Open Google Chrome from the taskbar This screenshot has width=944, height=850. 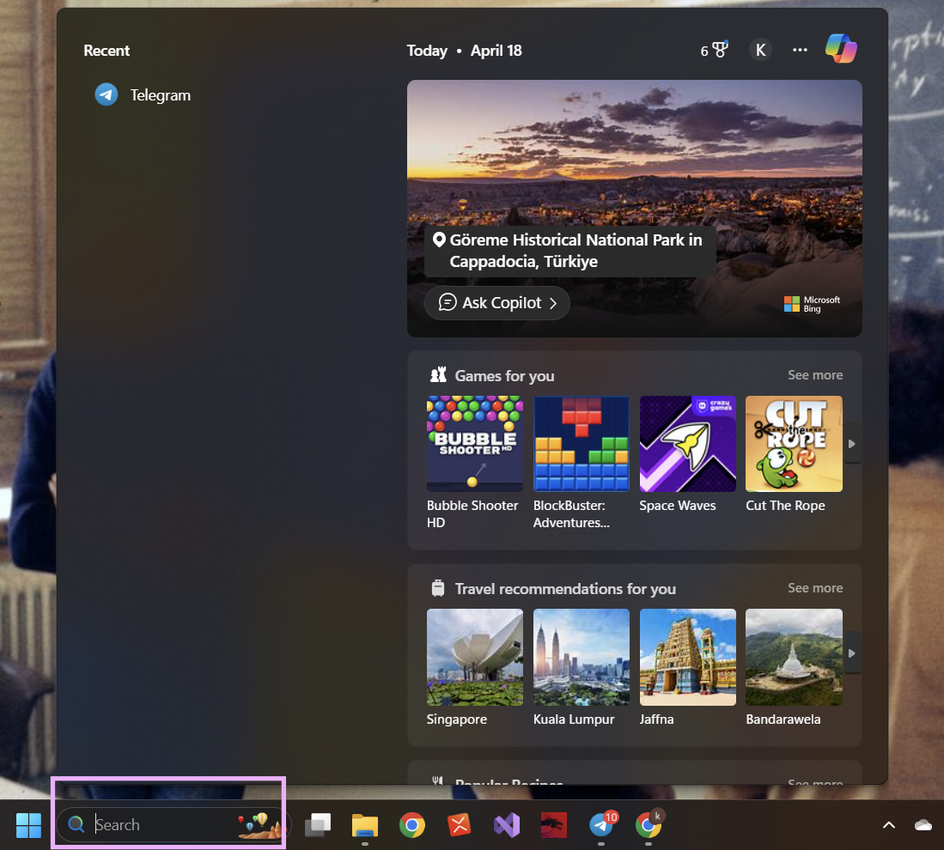pos(412,825)
